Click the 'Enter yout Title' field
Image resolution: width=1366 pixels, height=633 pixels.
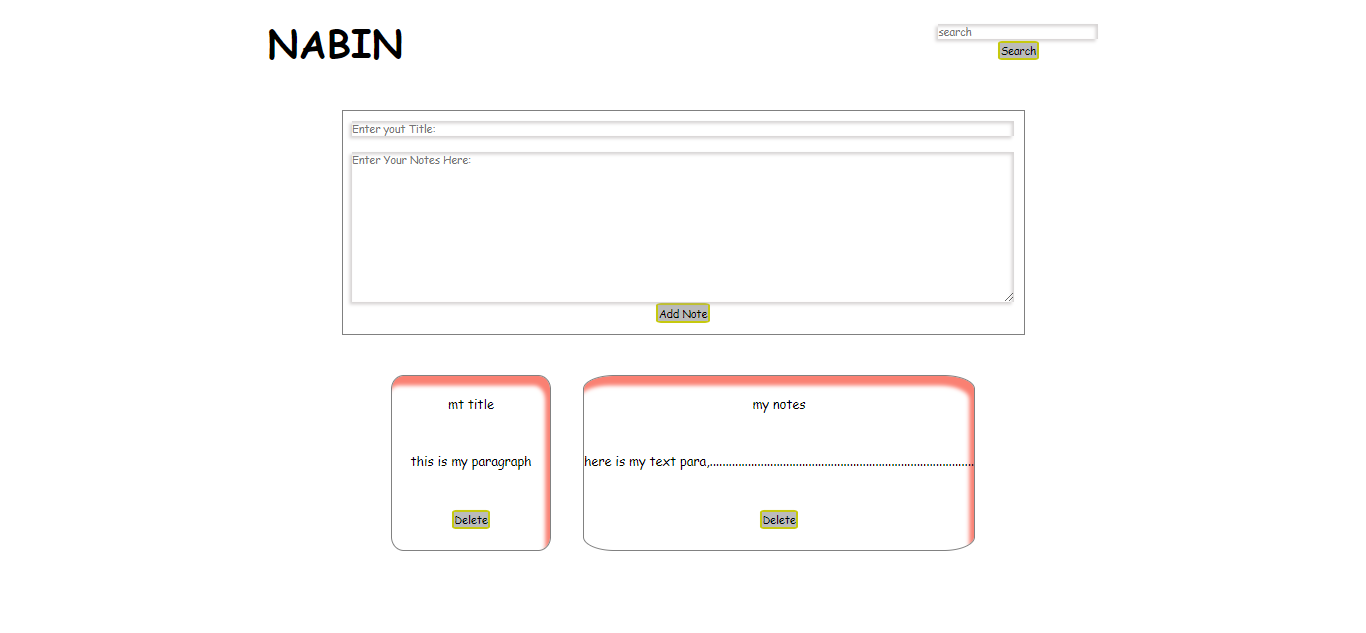tap(681, 129)
